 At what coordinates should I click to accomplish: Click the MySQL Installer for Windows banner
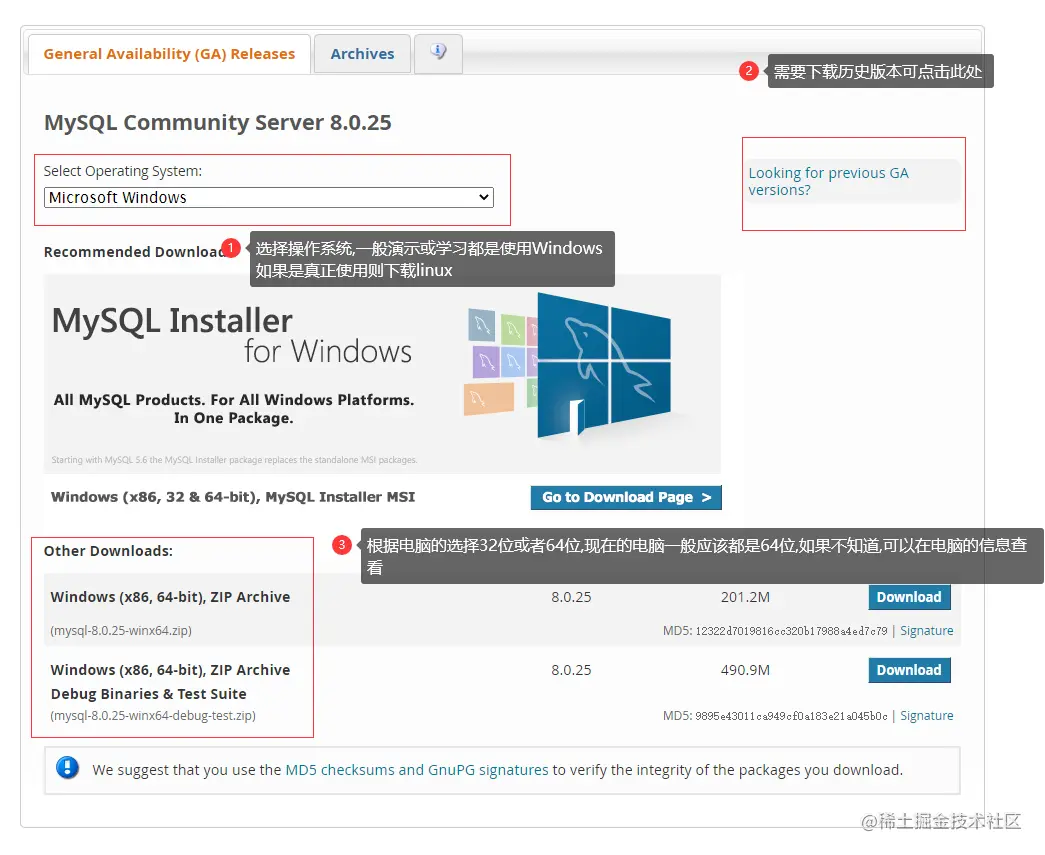[382, 374]
